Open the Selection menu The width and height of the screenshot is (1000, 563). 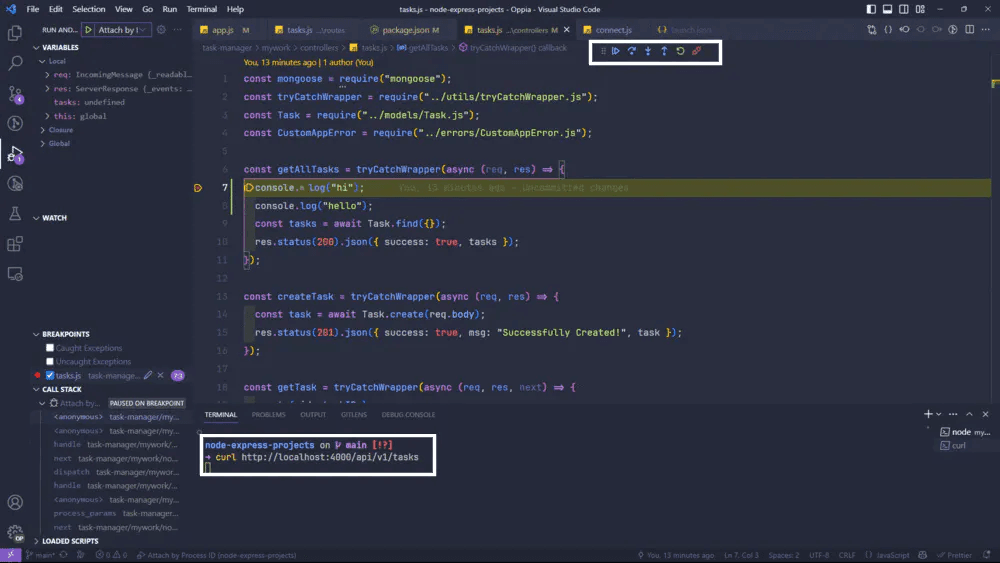[x=89, y=9]
